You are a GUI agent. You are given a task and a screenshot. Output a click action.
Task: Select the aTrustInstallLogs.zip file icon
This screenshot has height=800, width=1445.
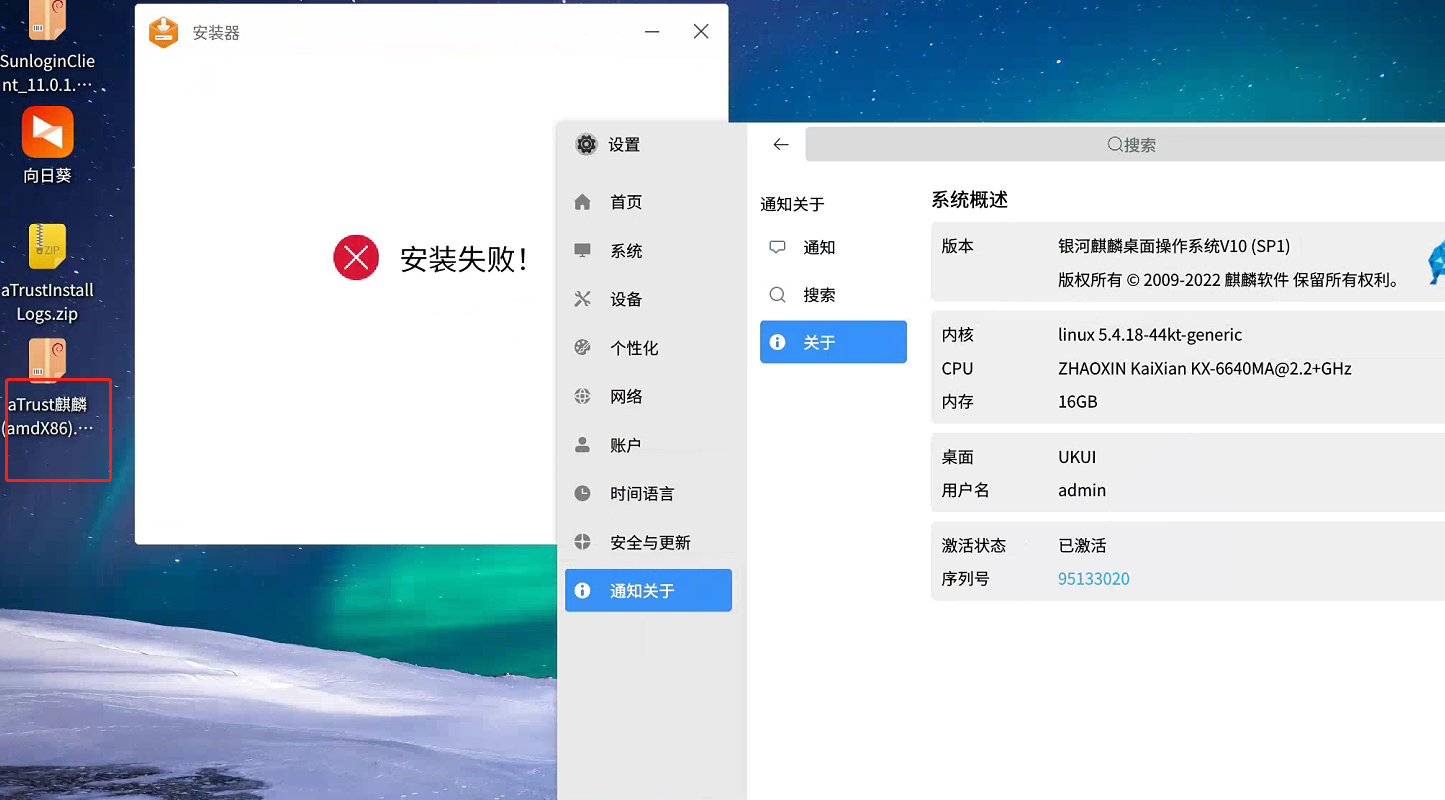click(x=47, y=247)
